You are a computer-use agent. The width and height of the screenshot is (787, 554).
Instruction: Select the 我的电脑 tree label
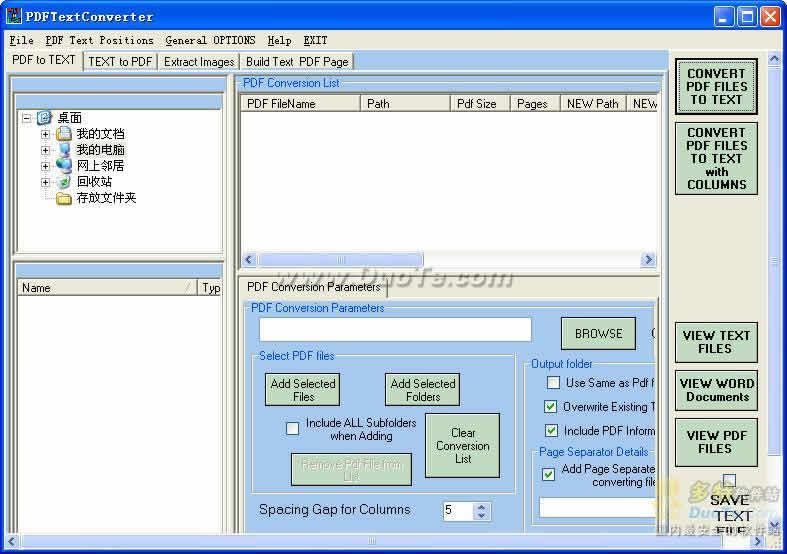tap(100, 150)
